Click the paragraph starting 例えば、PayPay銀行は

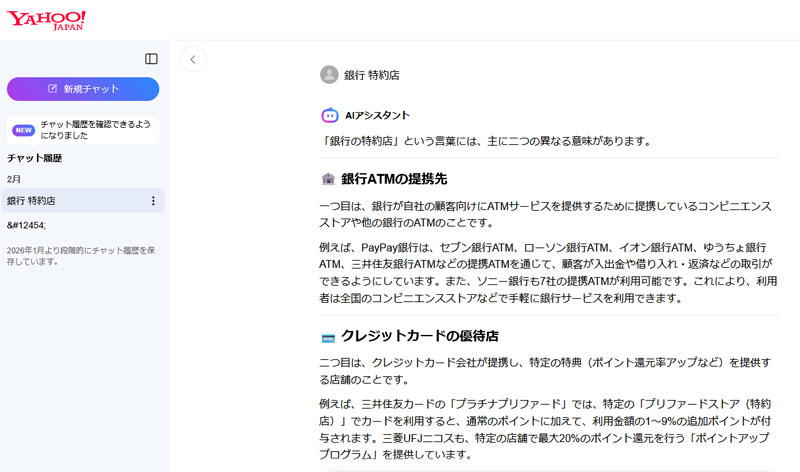(x=548, y=272)
